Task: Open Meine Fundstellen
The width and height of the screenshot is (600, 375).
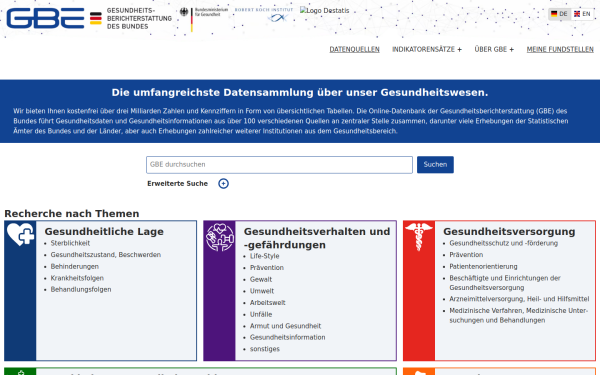Action: (x=560, y=49)
